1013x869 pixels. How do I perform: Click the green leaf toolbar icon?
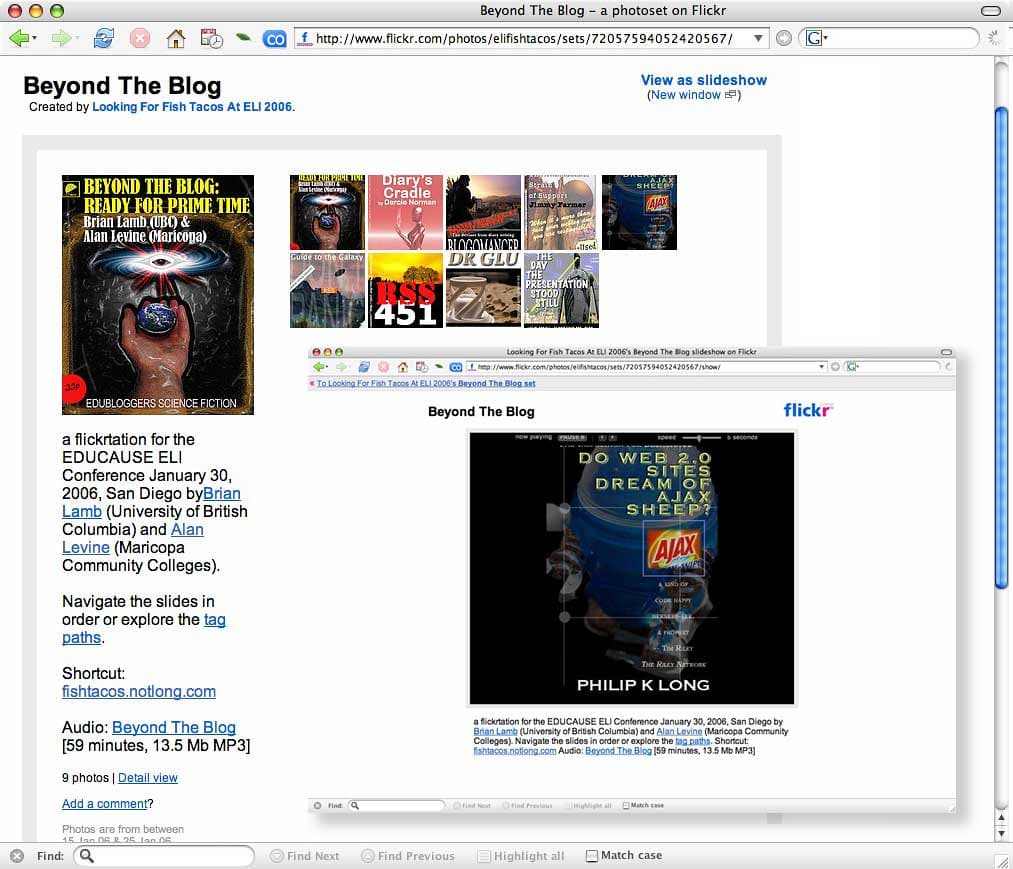(243, 37)
